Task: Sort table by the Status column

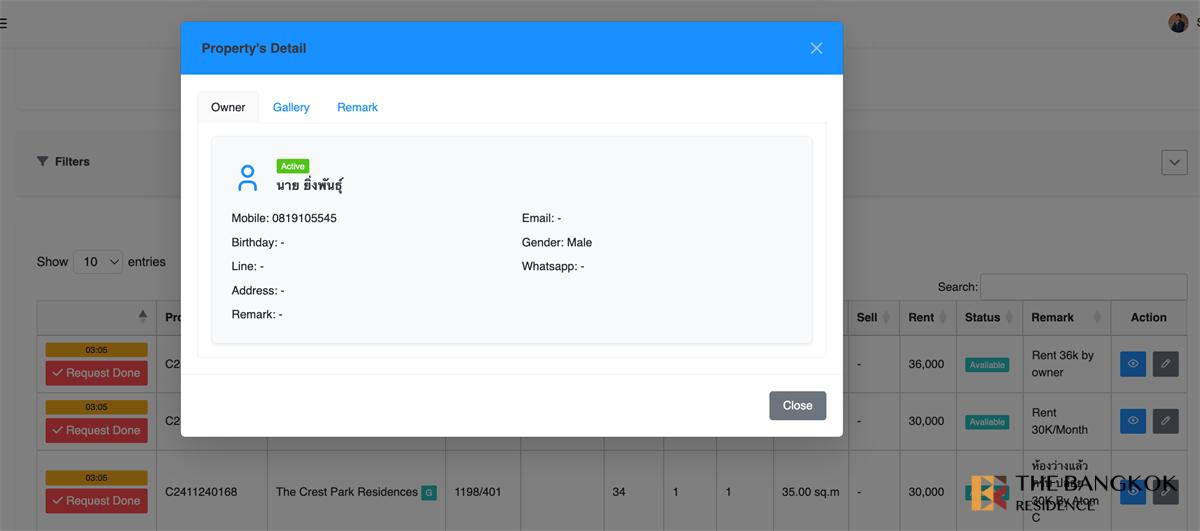Action: tap(990, 317)
